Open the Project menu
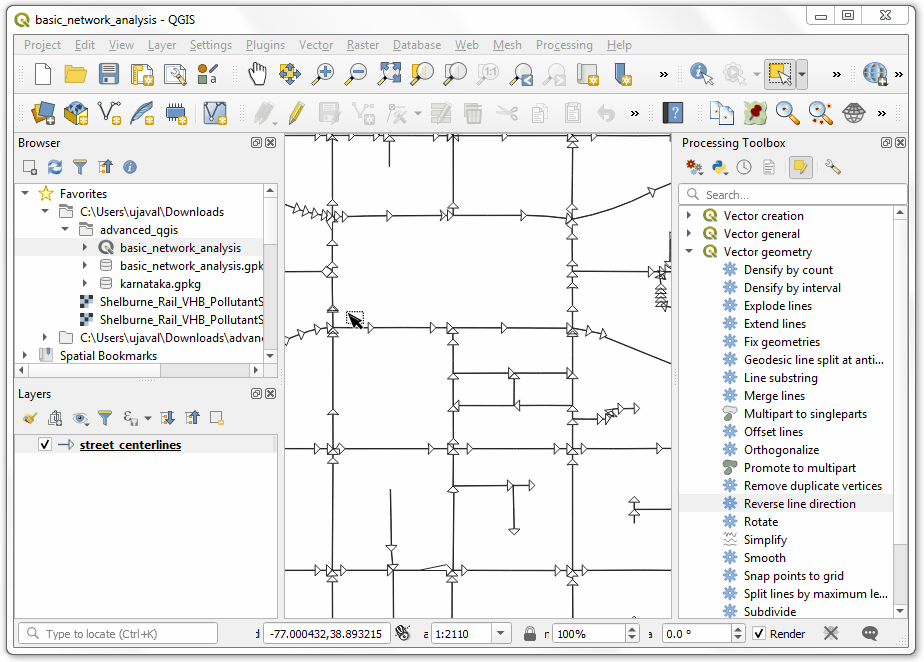924x662 pixels. [x=42, y=45]
